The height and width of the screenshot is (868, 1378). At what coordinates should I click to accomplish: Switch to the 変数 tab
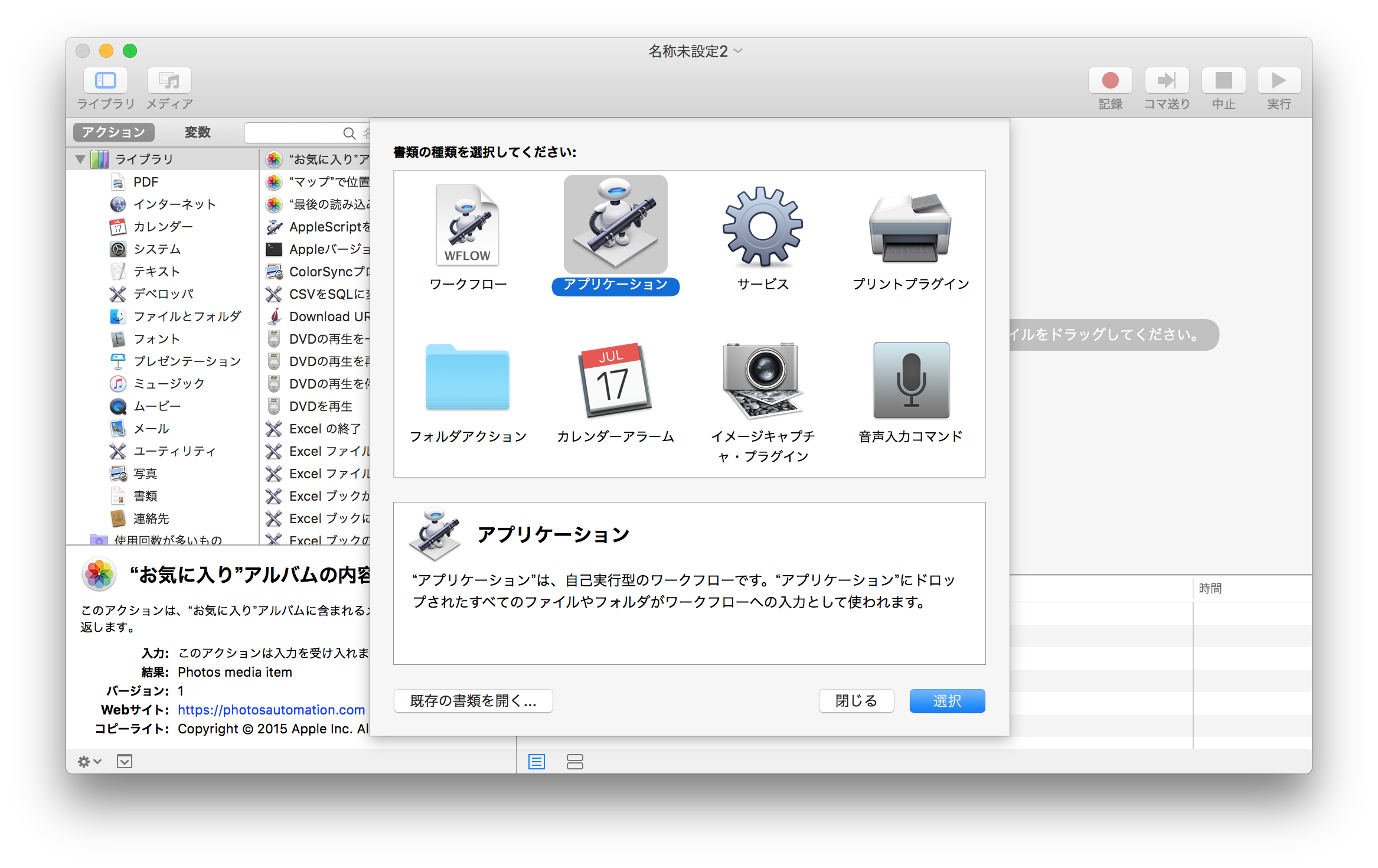click(197, 132)
